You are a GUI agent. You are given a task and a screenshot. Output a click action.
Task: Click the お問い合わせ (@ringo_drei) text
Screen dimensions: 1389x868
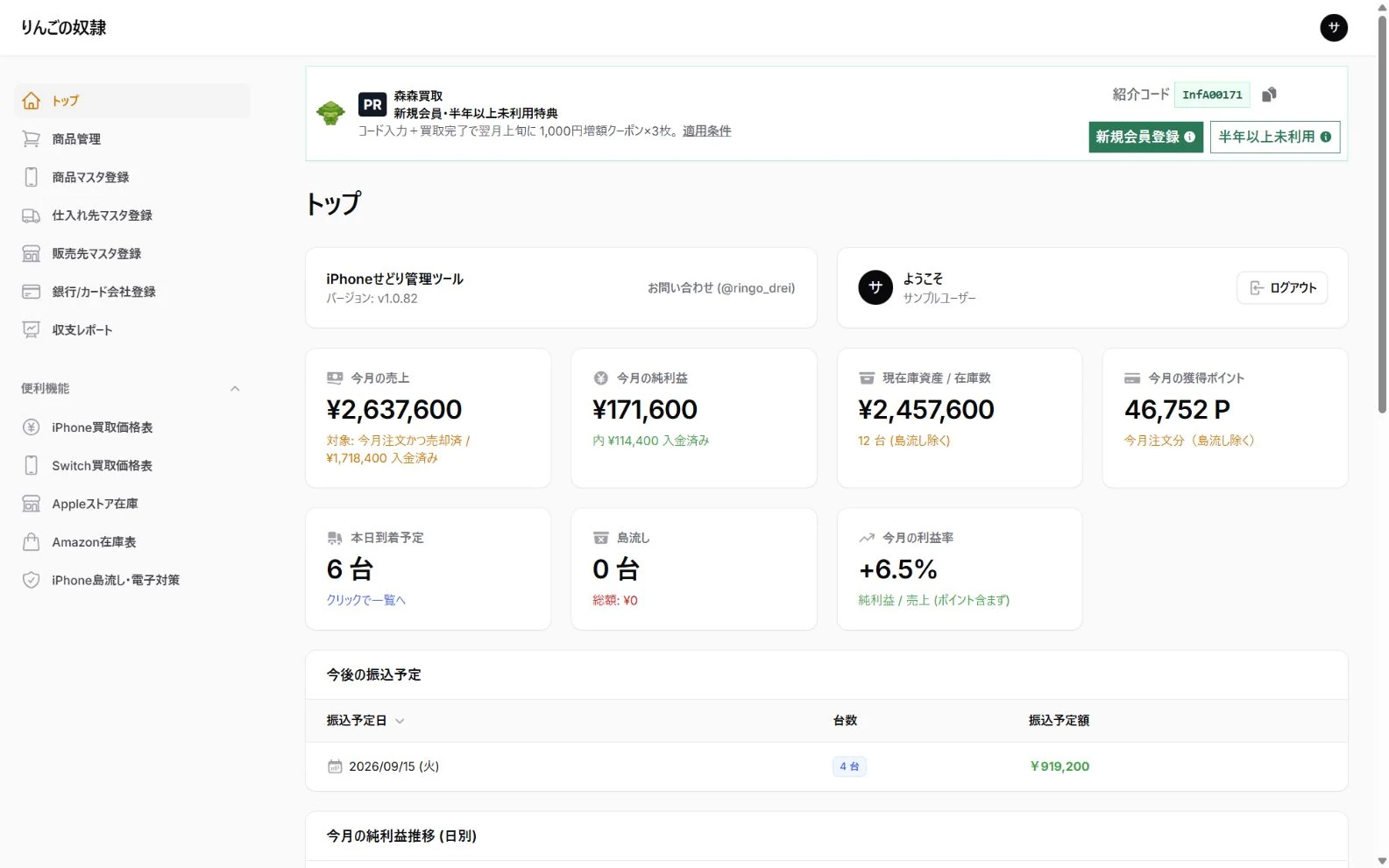tap(721, 288)
